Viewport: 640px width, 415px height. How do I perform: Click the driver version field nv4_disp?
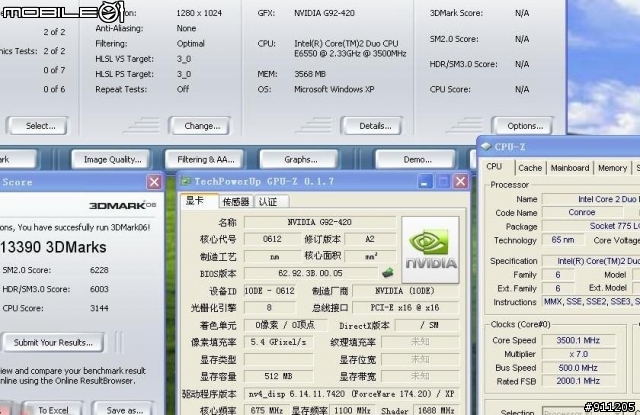point(351,394)
